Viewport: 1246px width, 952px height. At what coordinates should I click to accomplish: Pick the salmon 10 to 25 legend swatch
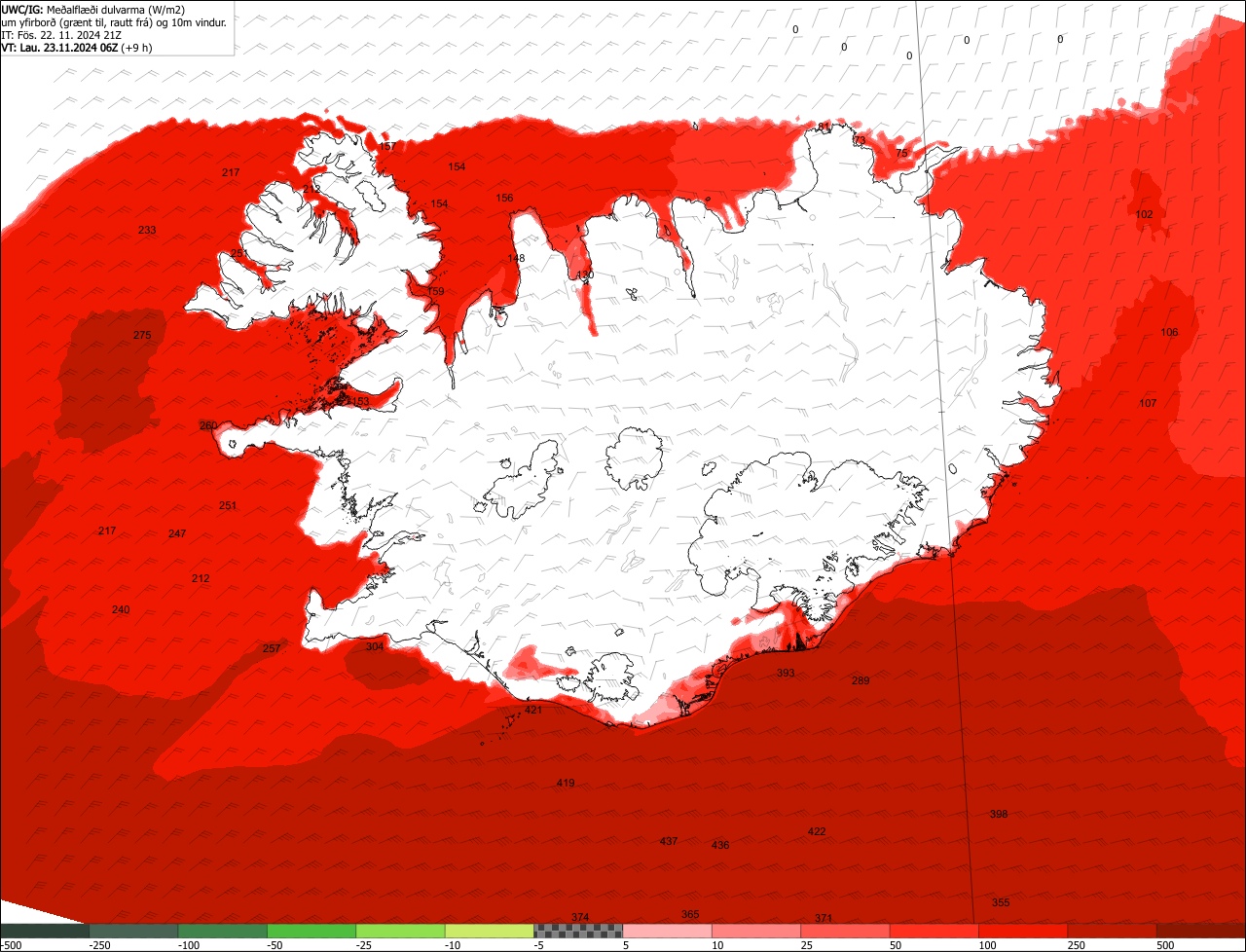[757, 931]
